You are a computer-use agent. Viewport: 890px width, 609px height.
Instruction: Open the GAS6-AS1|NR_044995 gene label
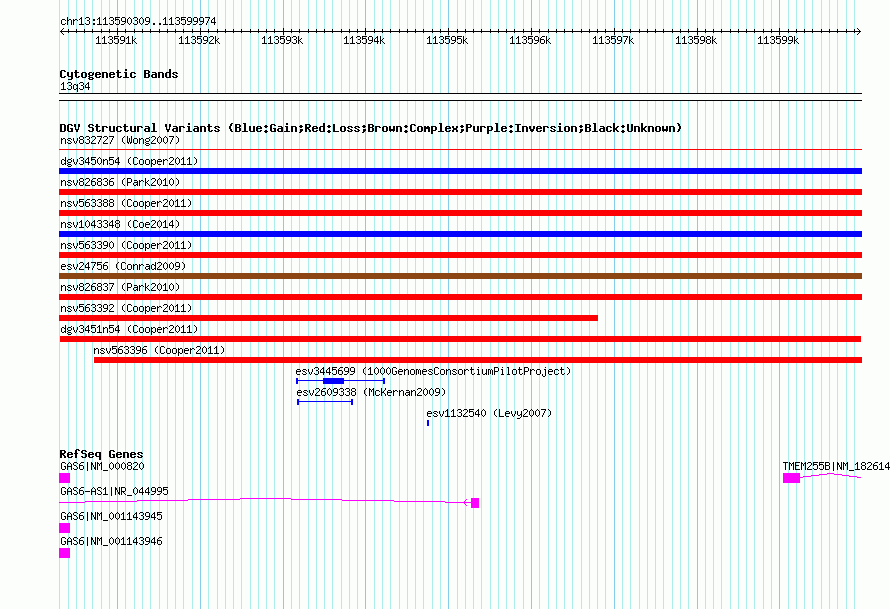pos(114,492)
